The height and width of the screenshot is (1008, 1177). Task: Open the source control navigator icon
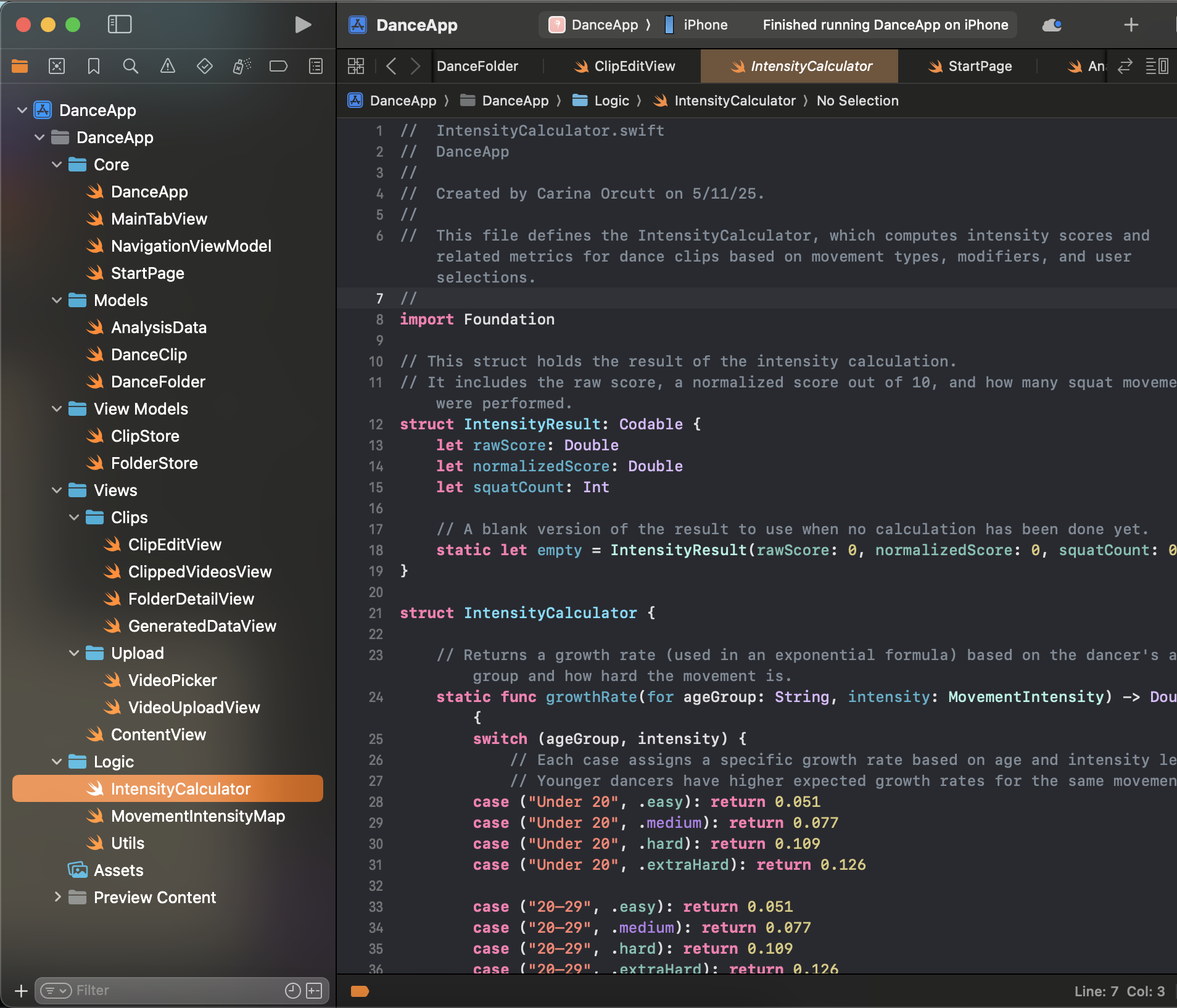[x=57, y=66]
